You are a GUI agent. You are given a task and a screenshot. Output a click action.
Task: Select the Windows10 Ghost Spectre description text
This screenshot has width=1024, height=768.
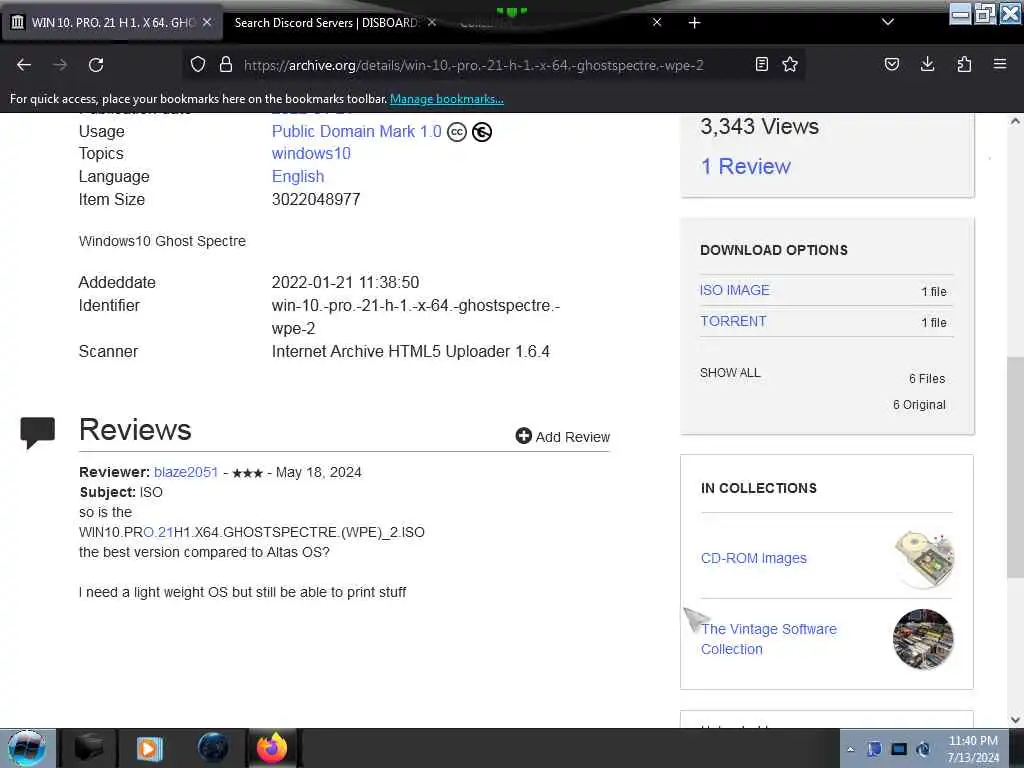163,241
